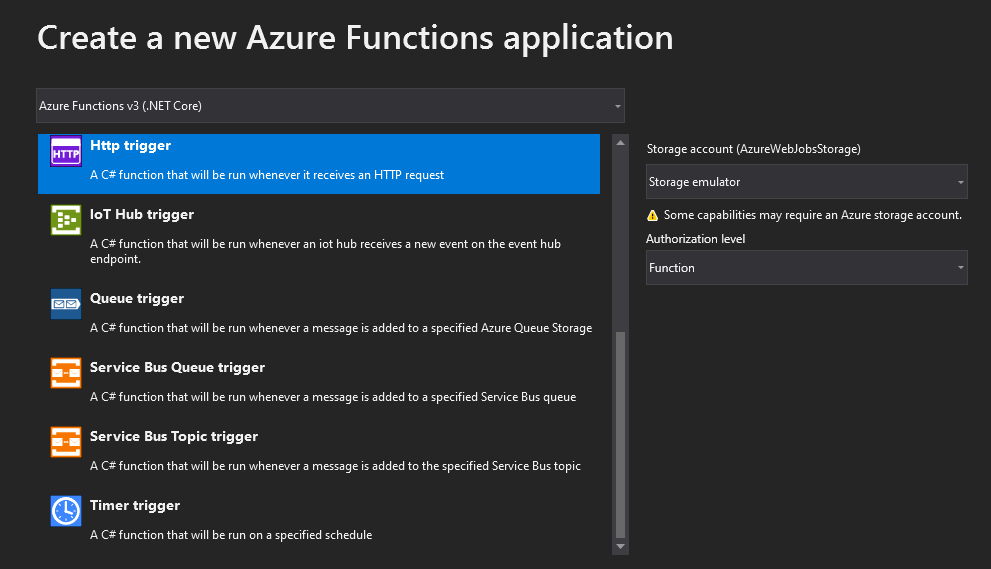Select the "IoT Hub trigger" template title
The width and height of the screenshot is (991, 569).
[142, 214]
